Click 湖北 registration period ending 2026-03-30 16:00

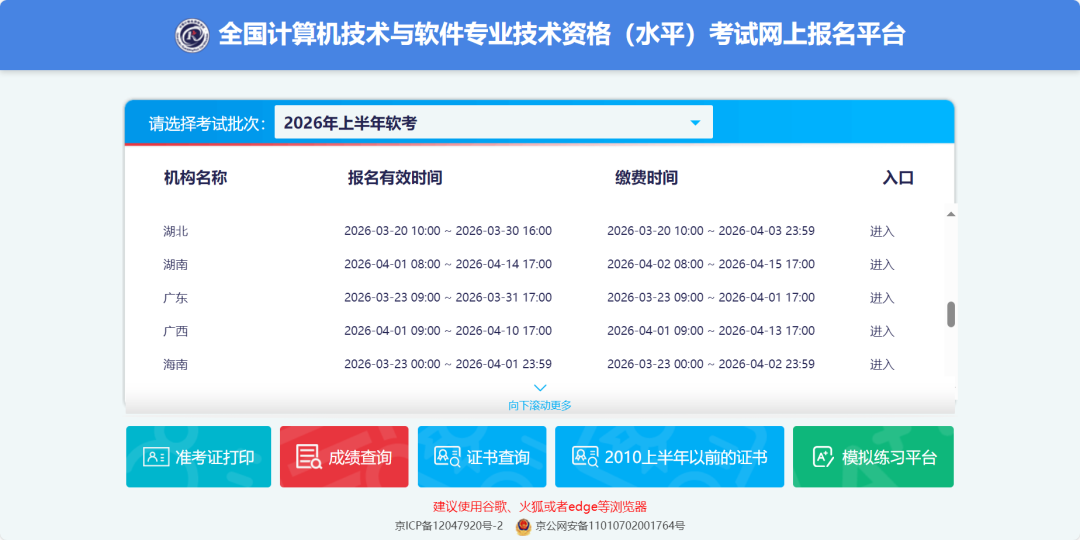tap(448, 231)
